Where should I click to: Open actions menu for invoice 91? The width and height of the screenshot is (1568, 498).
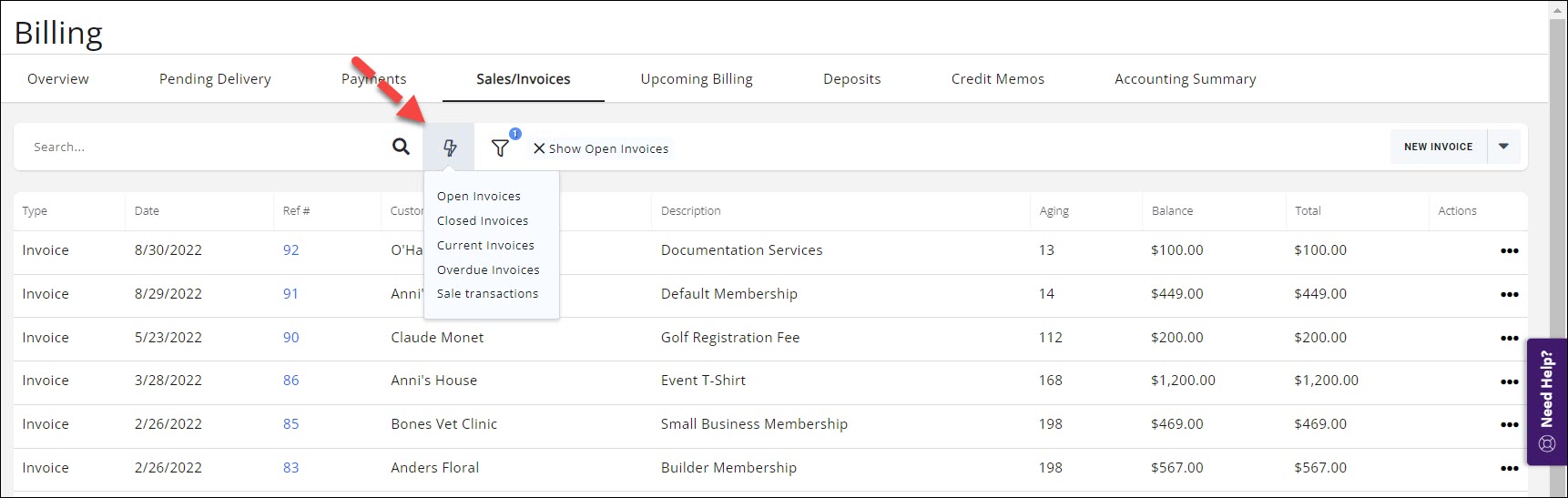[1509, 295]
